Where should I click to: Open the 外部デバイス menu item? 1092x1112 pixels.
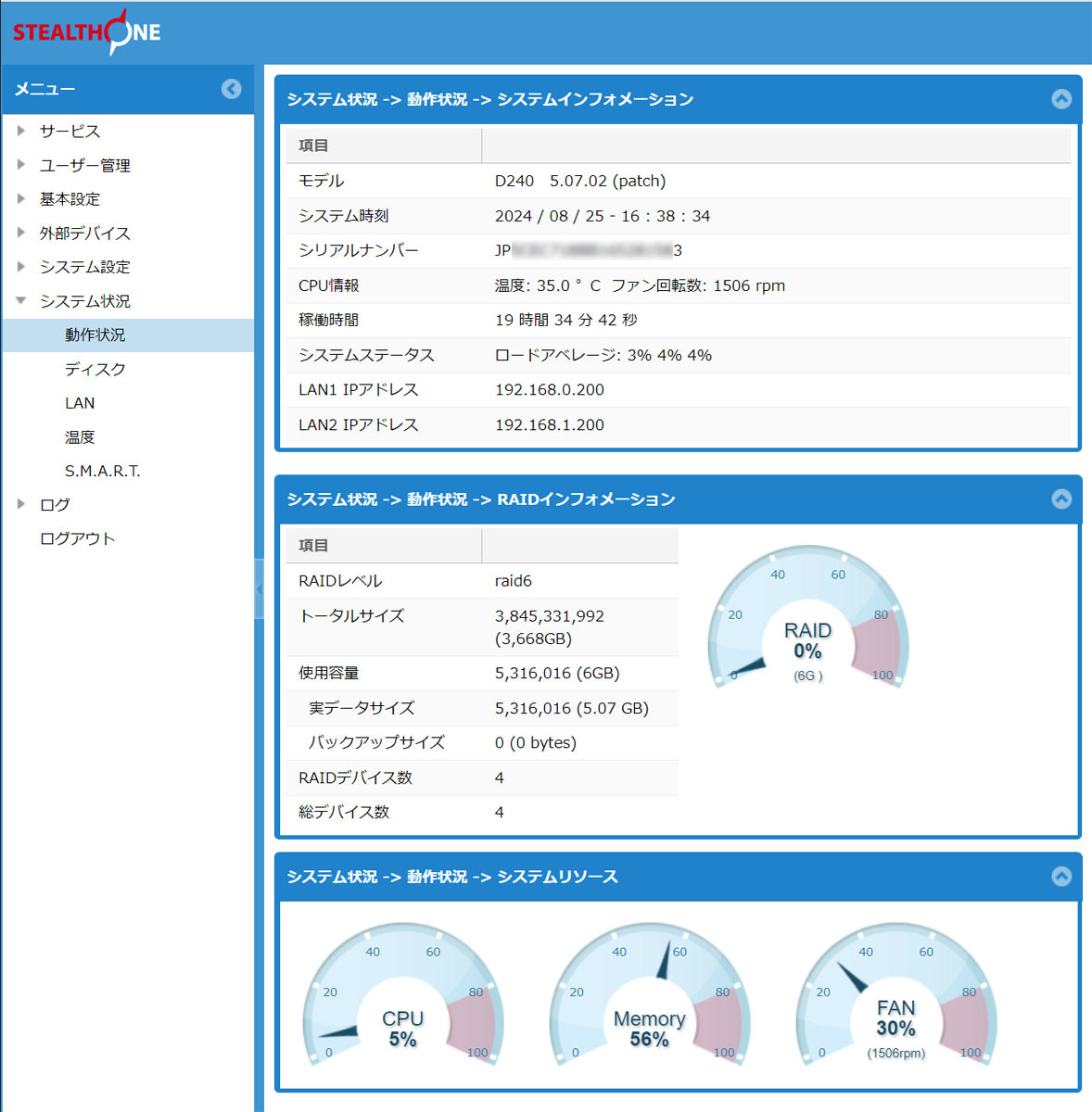click(84, 234)
